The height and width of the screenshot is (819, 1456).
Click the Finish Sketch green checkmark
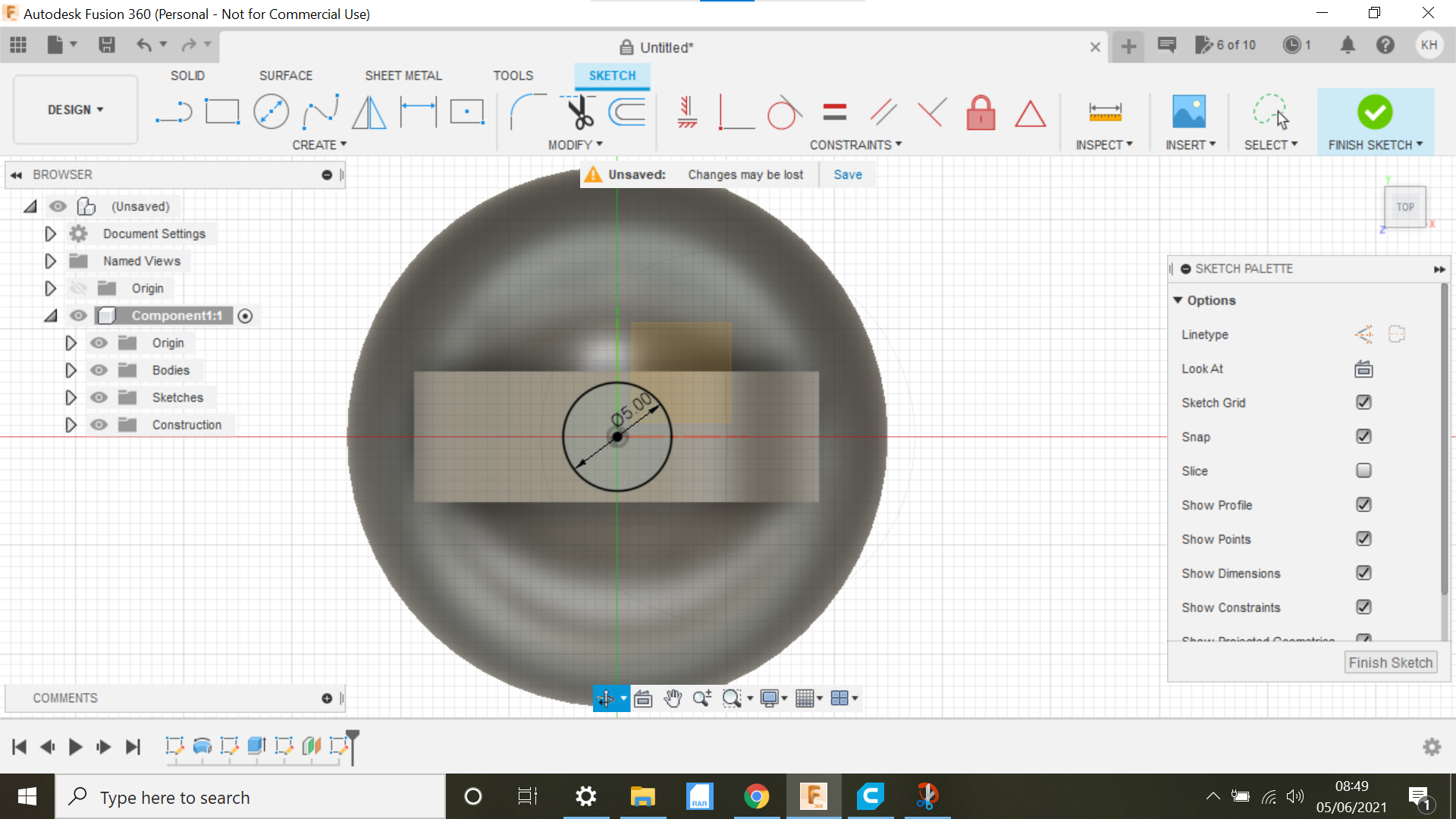pos(1375,112)
